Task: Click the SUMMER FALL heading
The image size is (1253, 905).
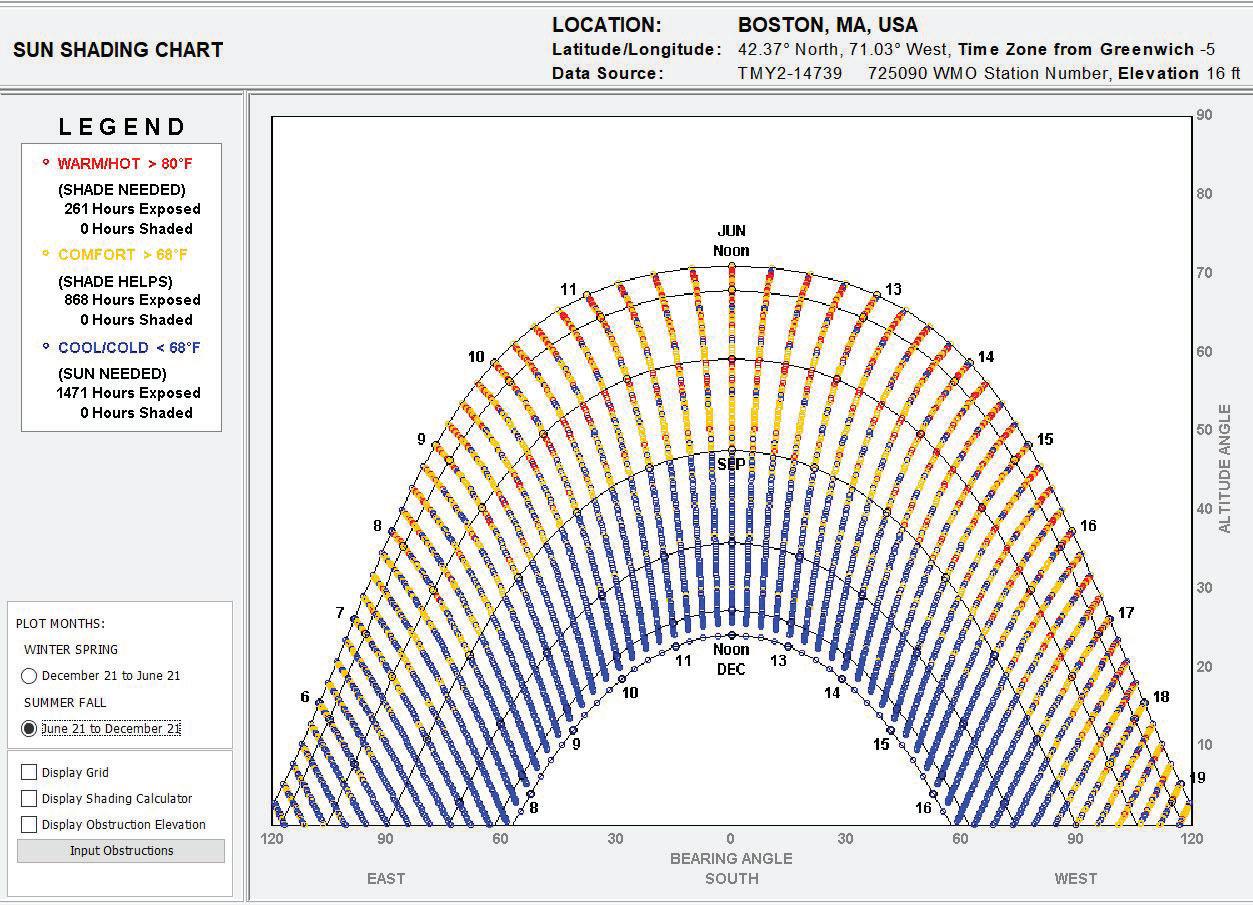Action: [65, 702]
